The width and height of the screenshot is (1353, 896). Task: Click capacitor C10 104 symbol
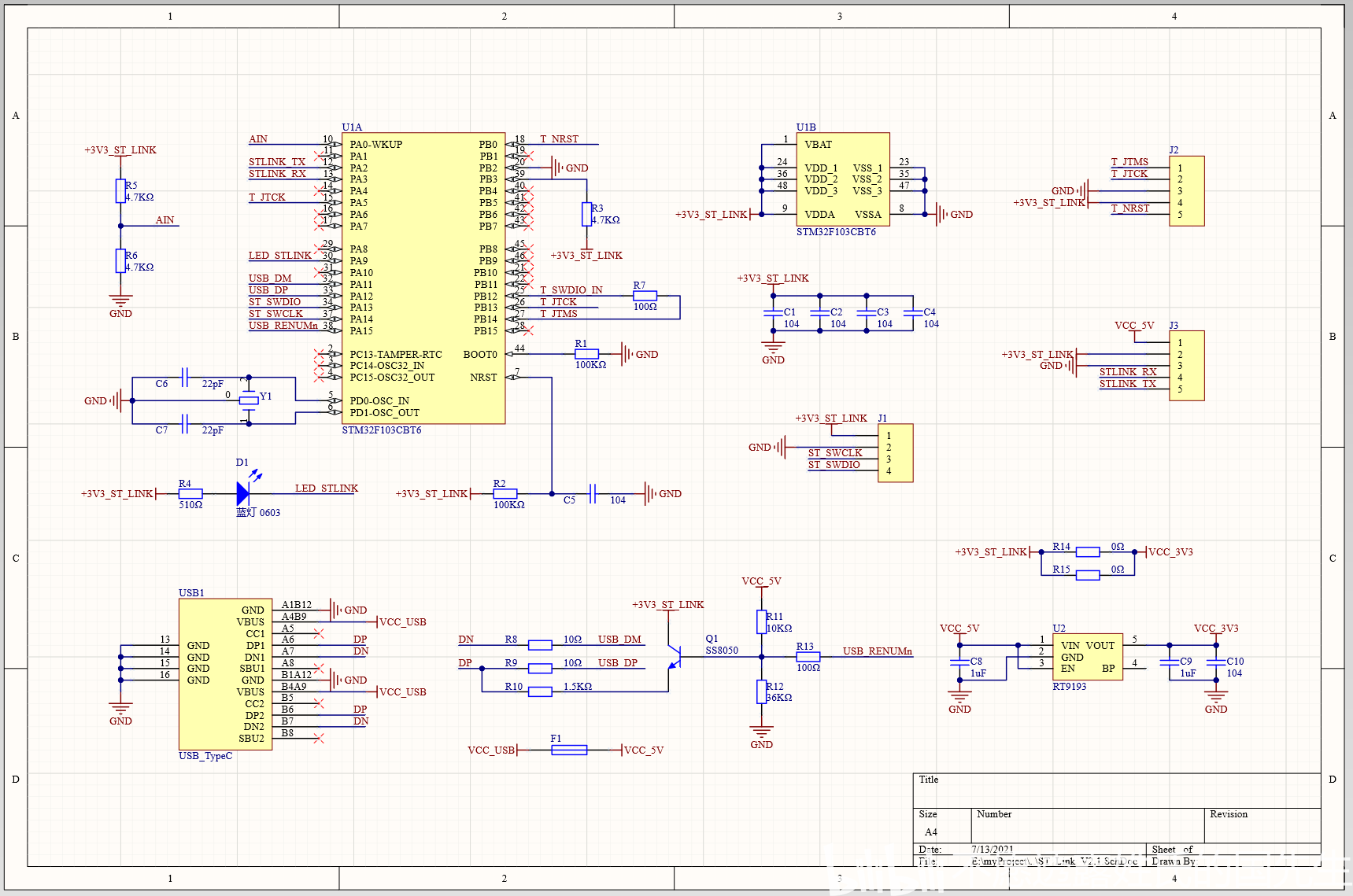[1216, 662]
